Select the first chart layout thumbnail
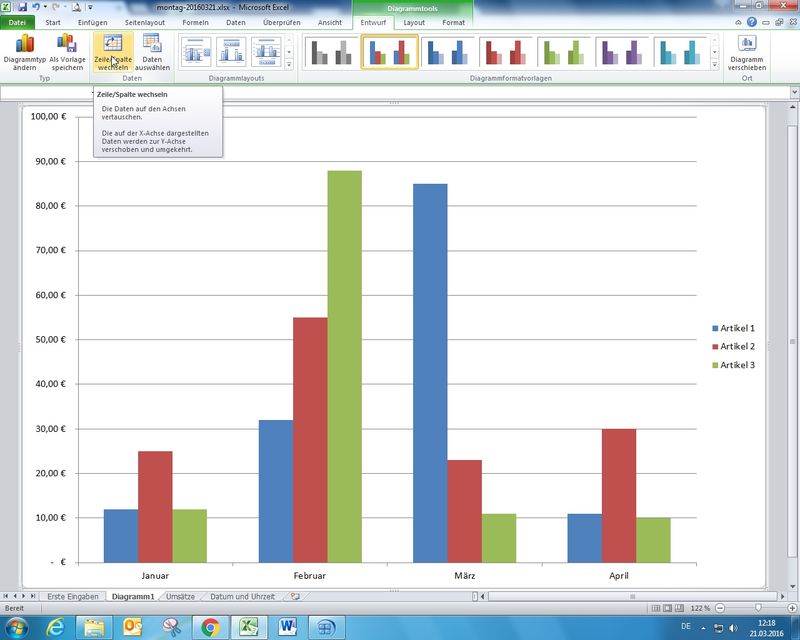Image resolution: width=800 pixels, height=640 pixels. coord(197,51)
